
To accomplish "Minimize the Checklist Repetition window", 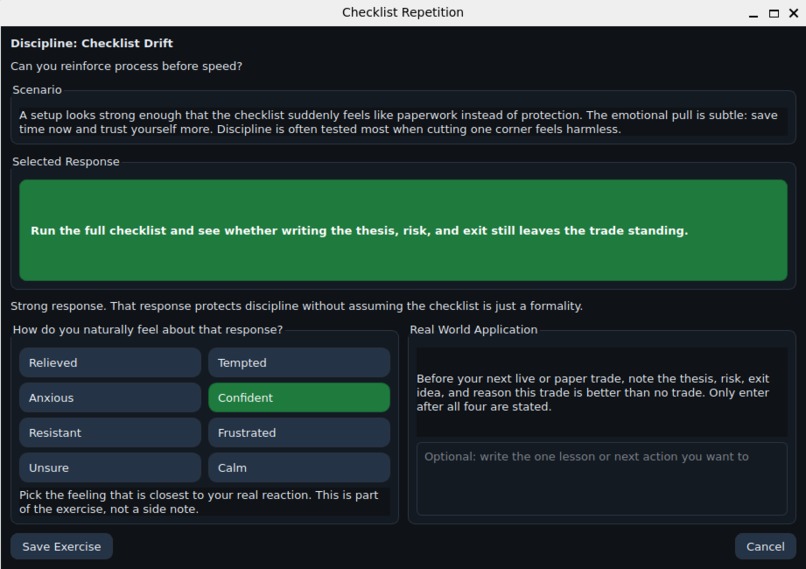I will point(754,13).
